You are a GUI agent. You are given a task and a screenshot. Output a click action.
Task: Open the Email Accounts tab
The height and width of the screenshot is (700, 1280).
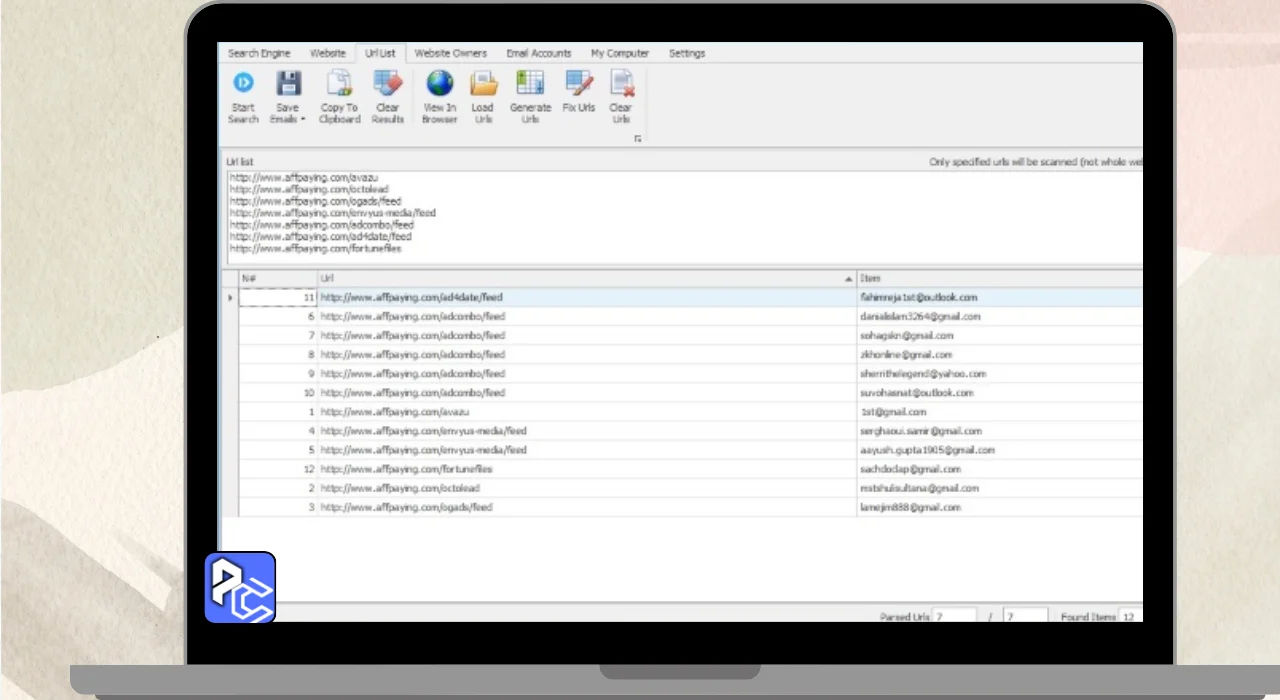pyautogui.click(x=539, y=53)
